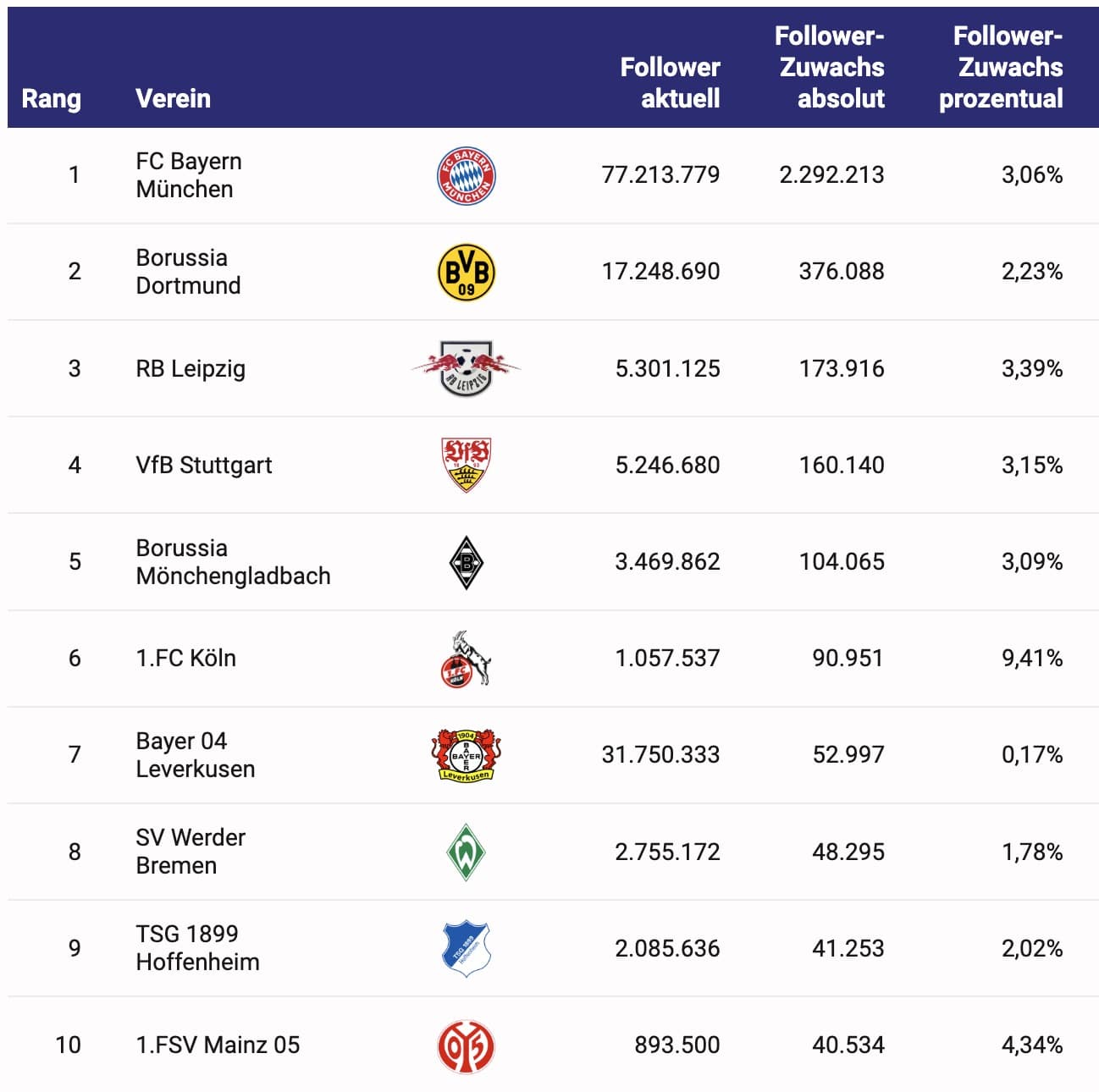Sort by Follower aktuell header

point(670,82)
